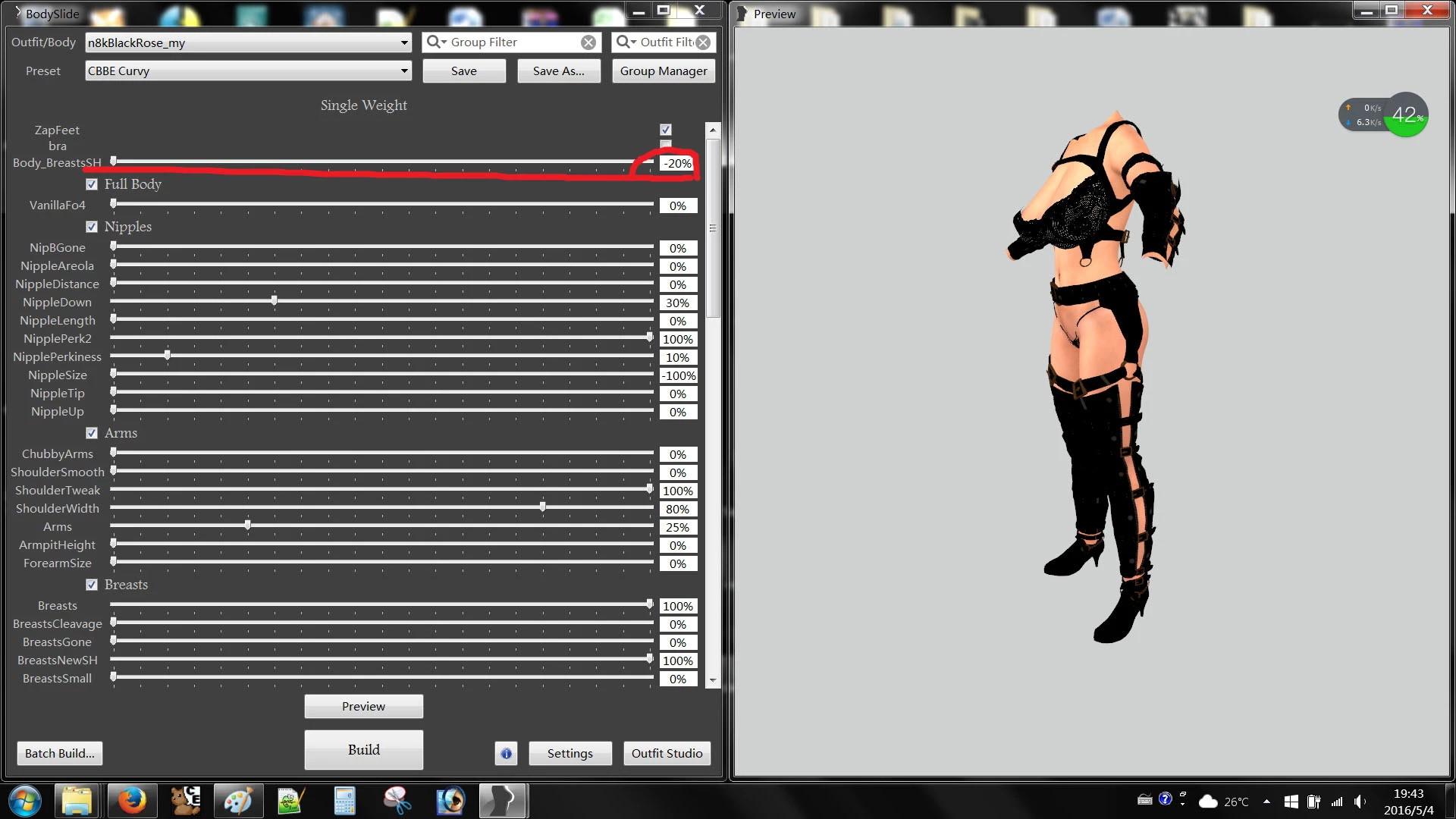This screenshot has height=819, width=1456.
Task: Click the Body_BreastsSH slider thumb
Action: (114, 162)
